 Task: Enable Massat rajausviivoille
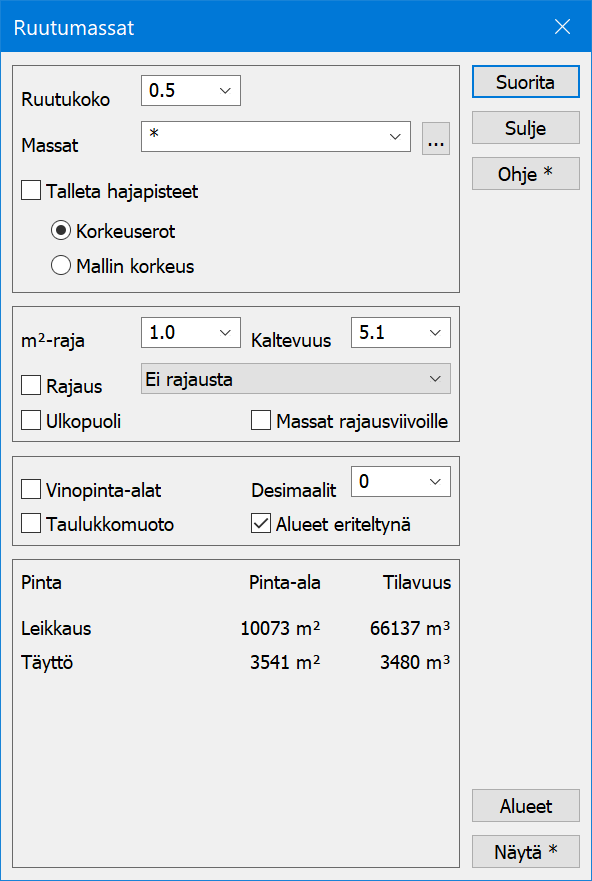(260, 420)
